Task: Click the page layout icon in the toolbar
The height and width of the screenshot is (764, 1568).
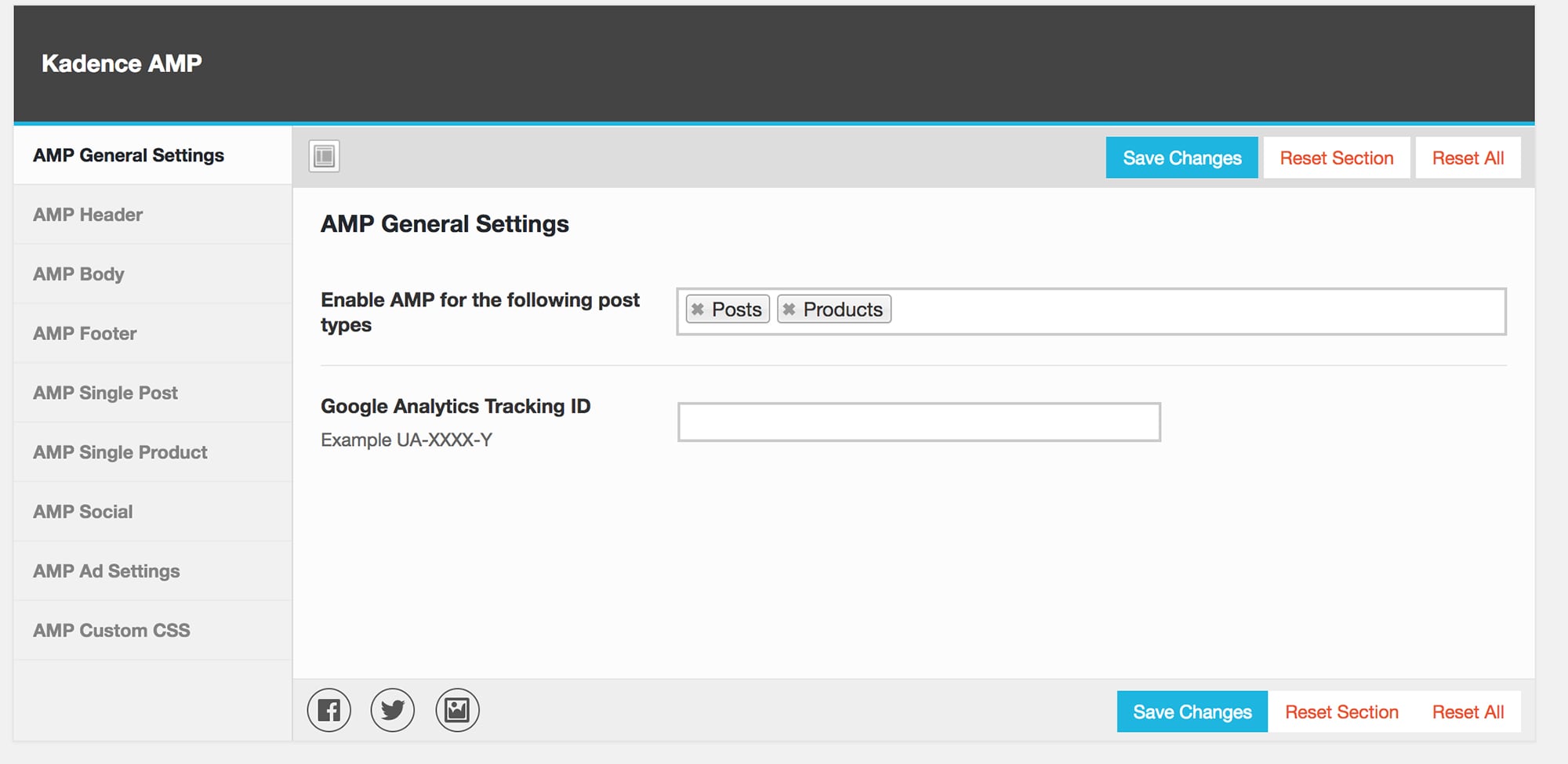Action: 322,156
